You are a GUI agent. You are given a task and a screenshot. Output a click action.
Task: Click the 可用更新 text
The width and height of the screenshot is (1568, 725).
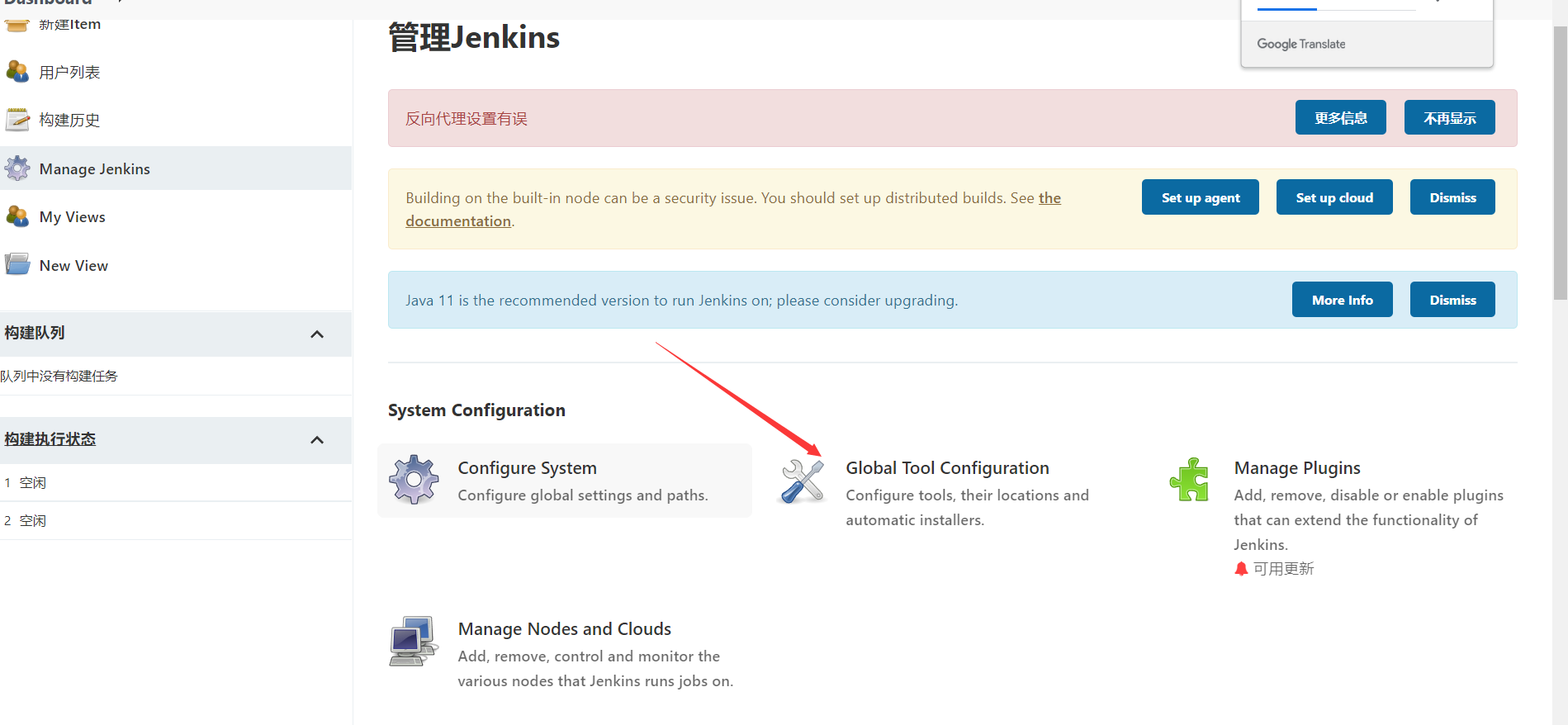coord(1283,569)
